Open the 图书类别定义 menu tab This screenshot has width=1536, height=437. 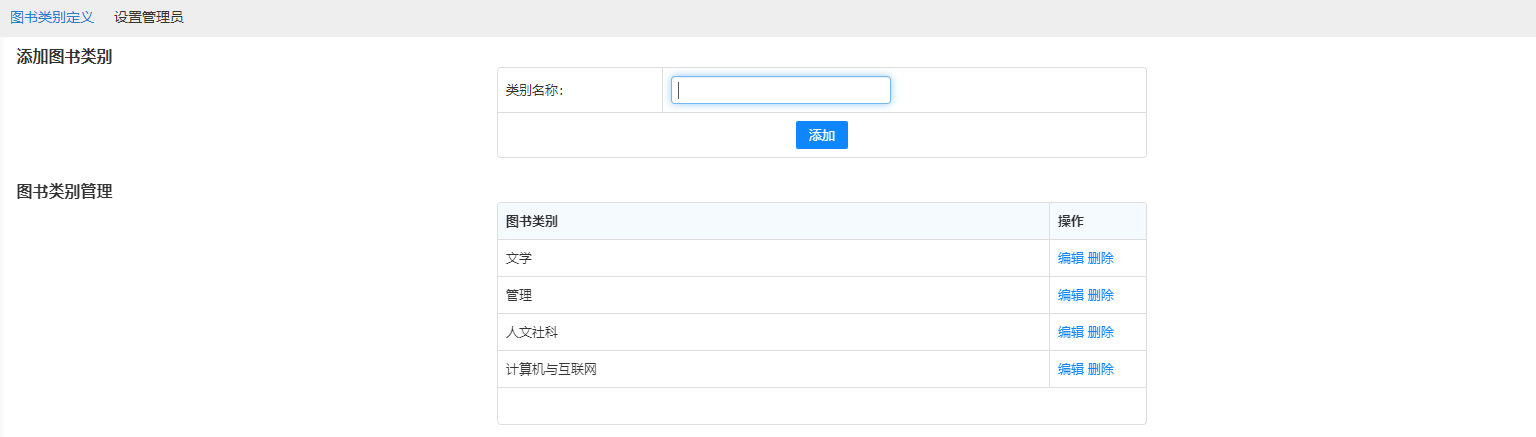tap(51, 17)
